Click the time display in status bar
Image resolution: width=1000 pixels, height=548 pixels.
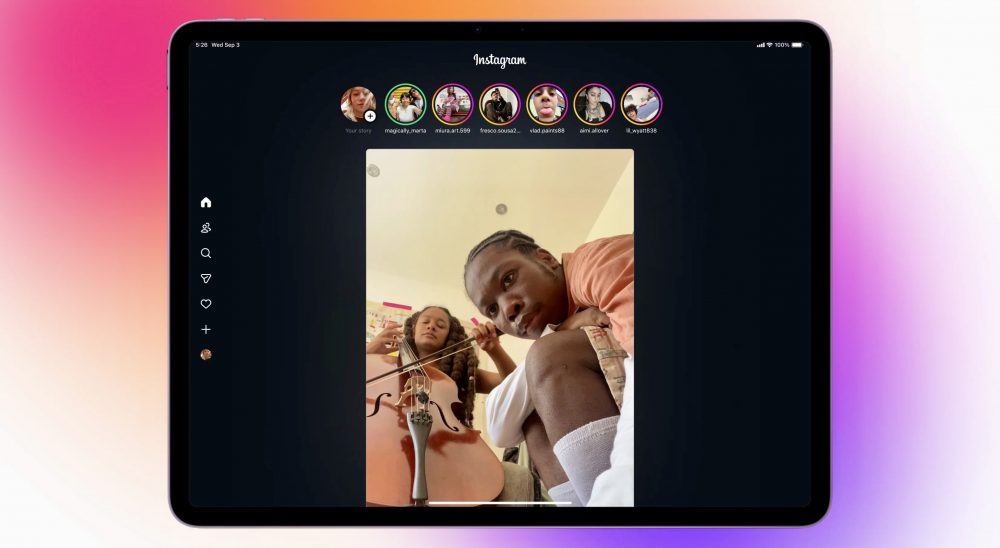[202, 45]
